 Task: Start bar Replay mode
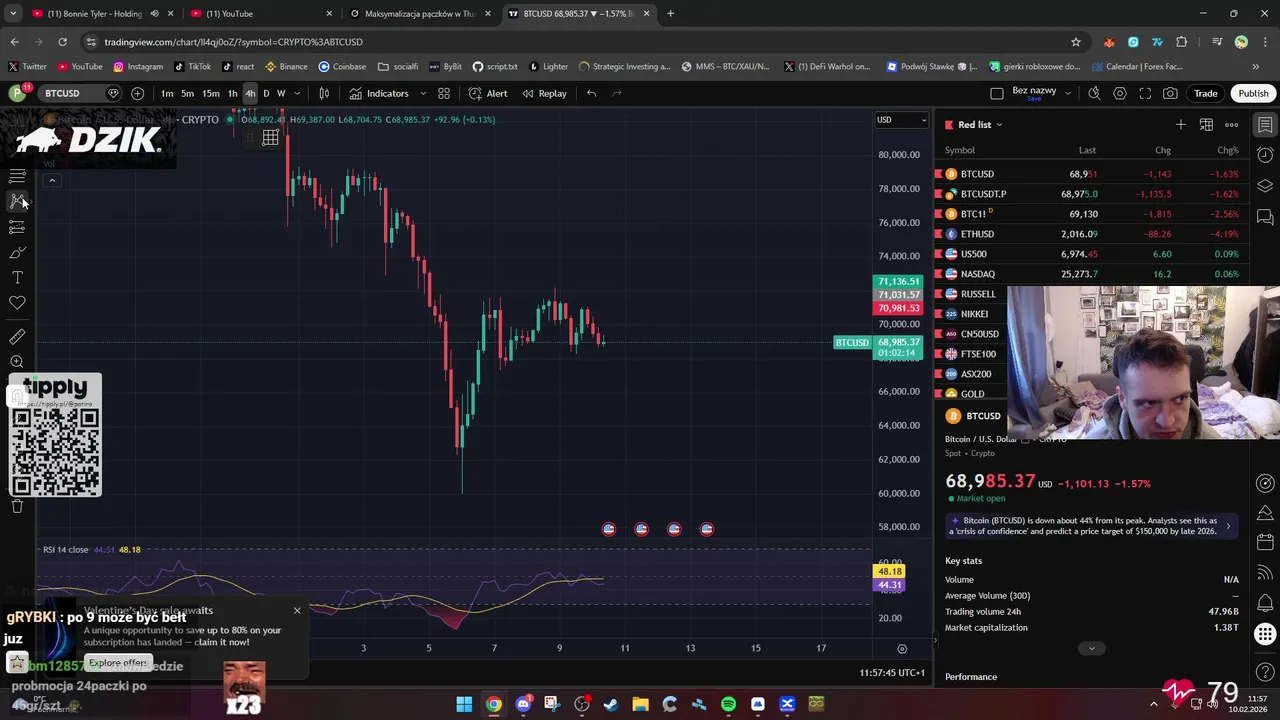tap(544, 93)
